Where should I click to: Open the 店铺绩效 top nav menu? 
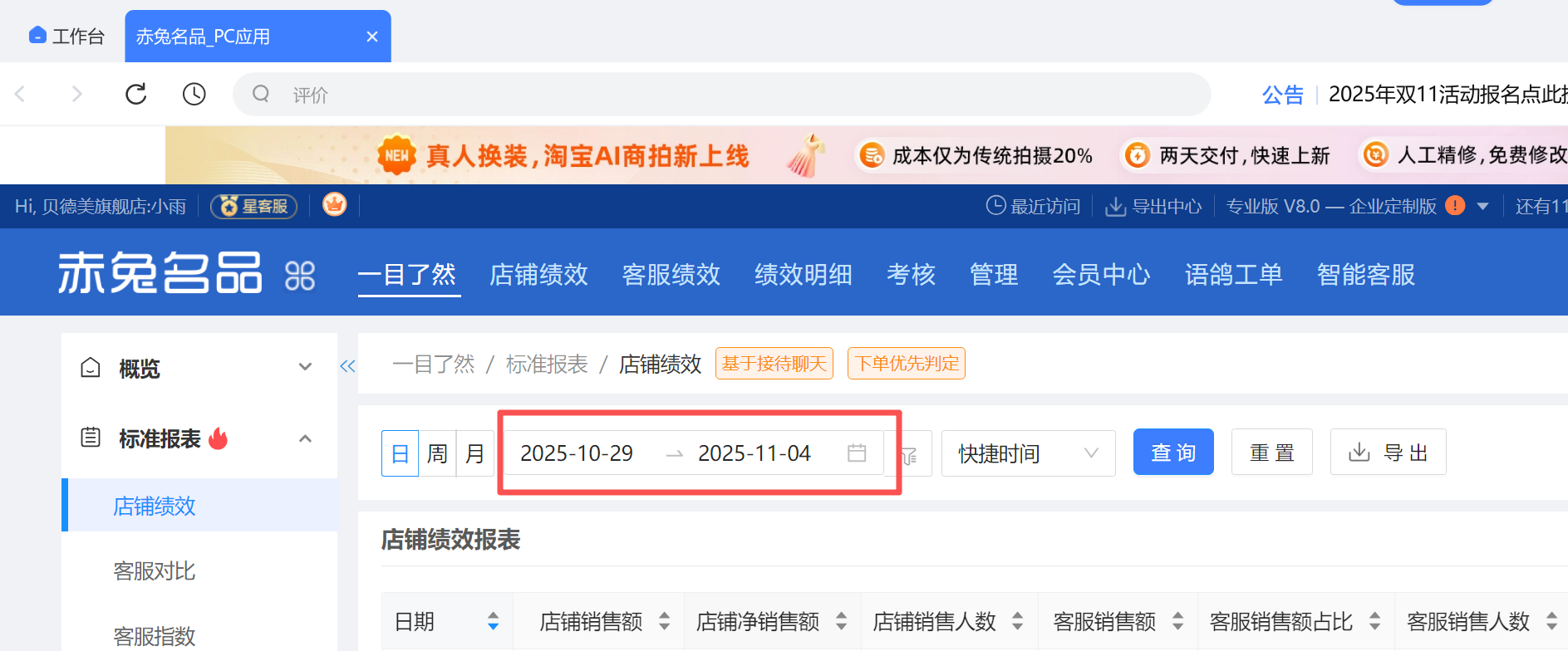tap(539, 274)
